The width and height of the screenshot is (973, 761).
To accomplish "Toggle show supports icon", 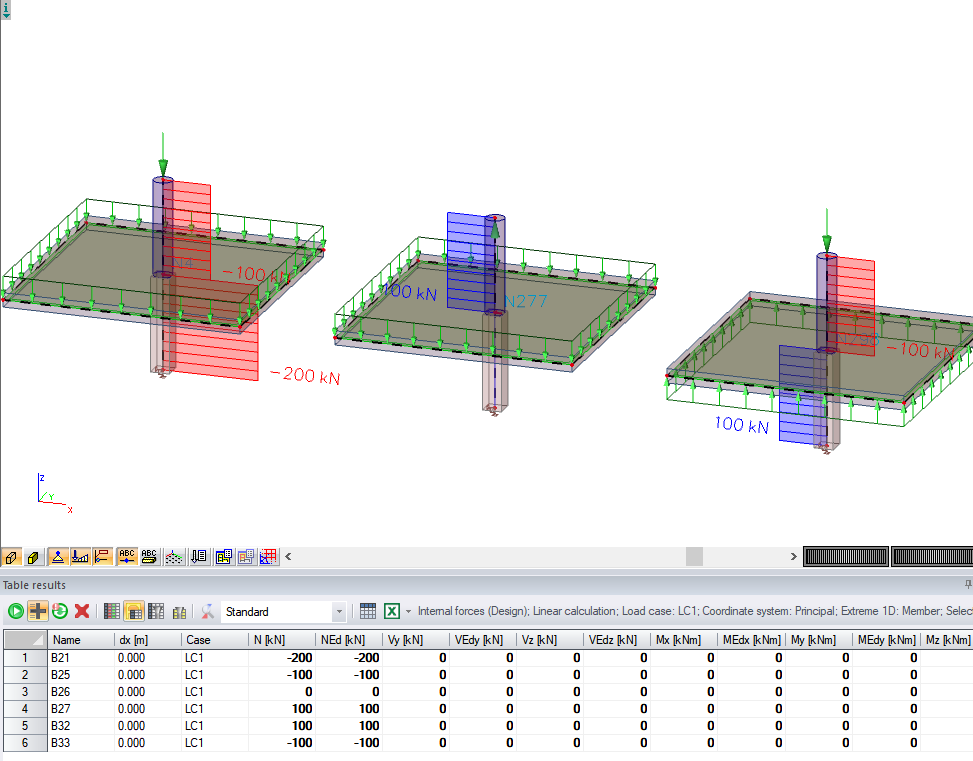I will (x=58, y=557).
